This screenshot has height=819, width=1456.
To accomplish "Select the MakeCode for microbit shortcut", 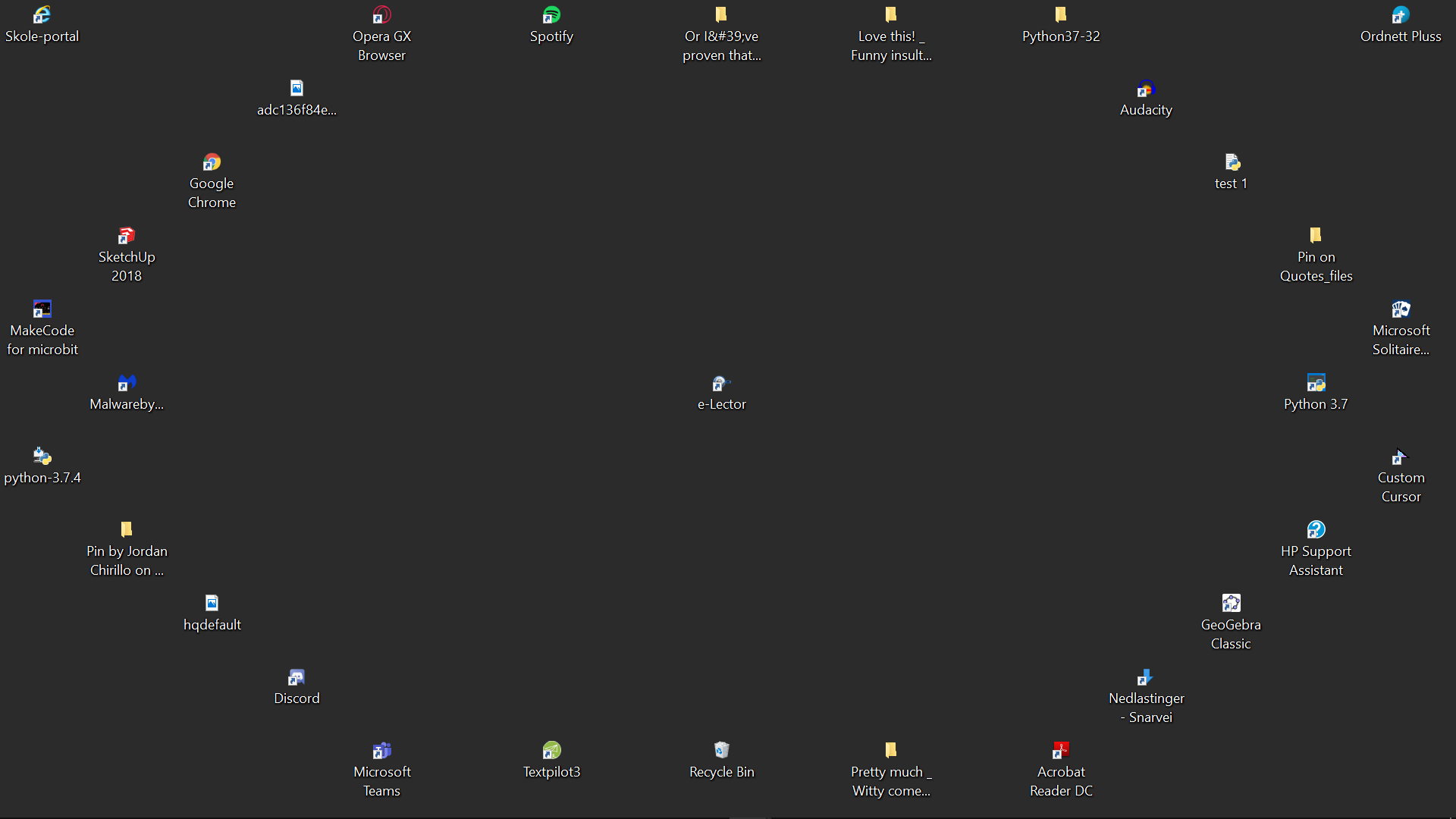I will click(x=42, y=309).
